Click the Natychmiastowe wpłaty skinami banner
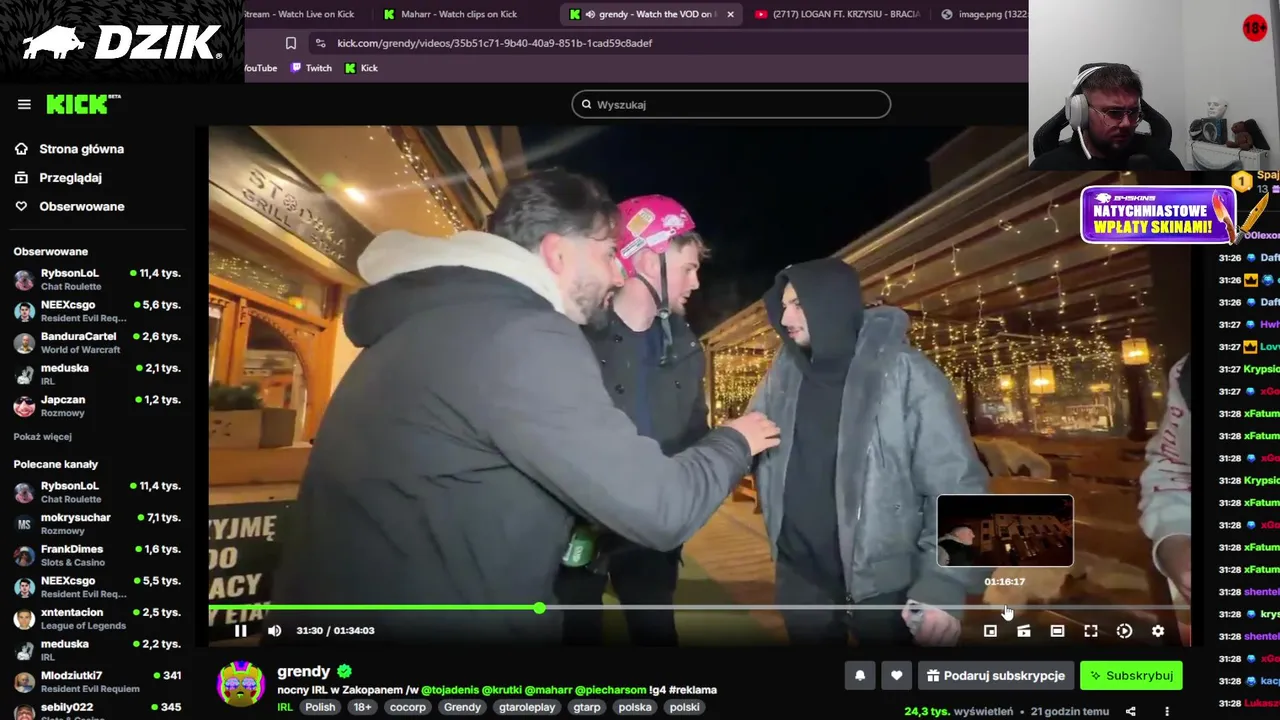1280x720 pixels. tap(1158, 214)
